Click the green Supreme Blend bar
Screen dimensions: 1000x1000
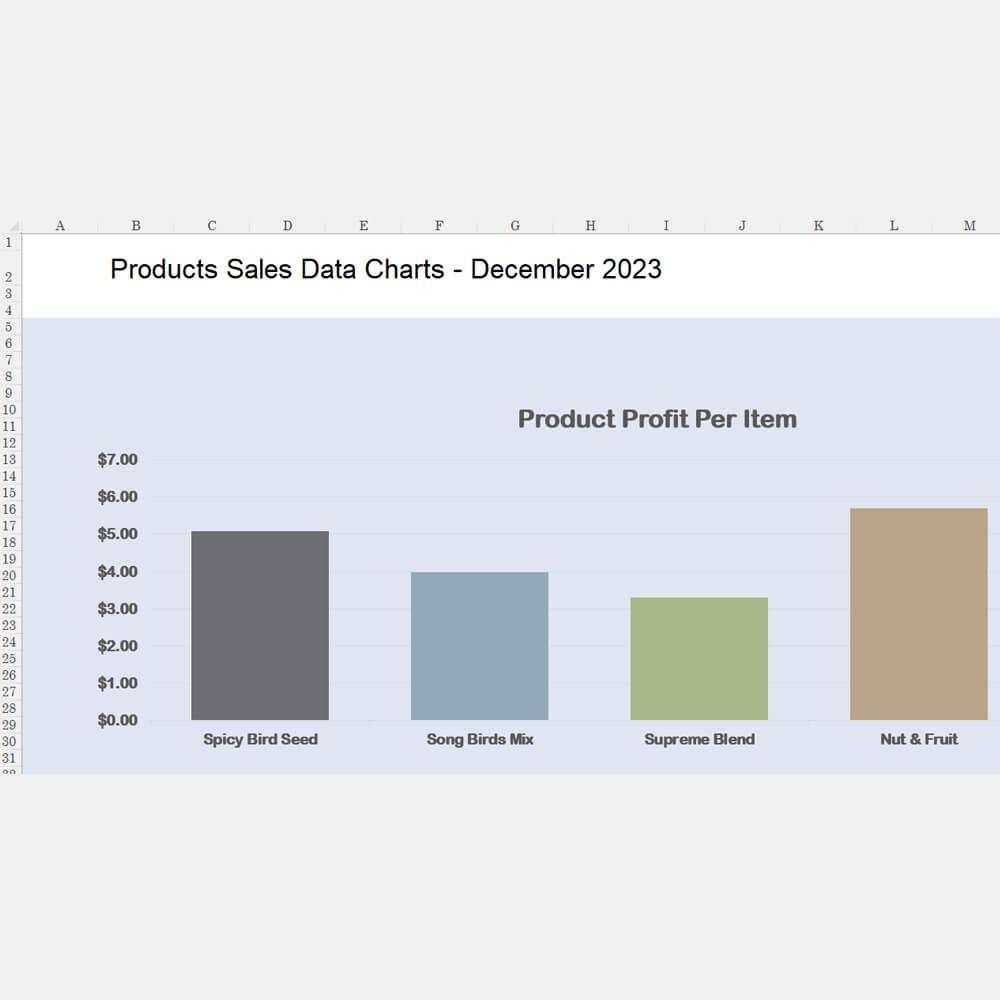click(x=699, y=658)
